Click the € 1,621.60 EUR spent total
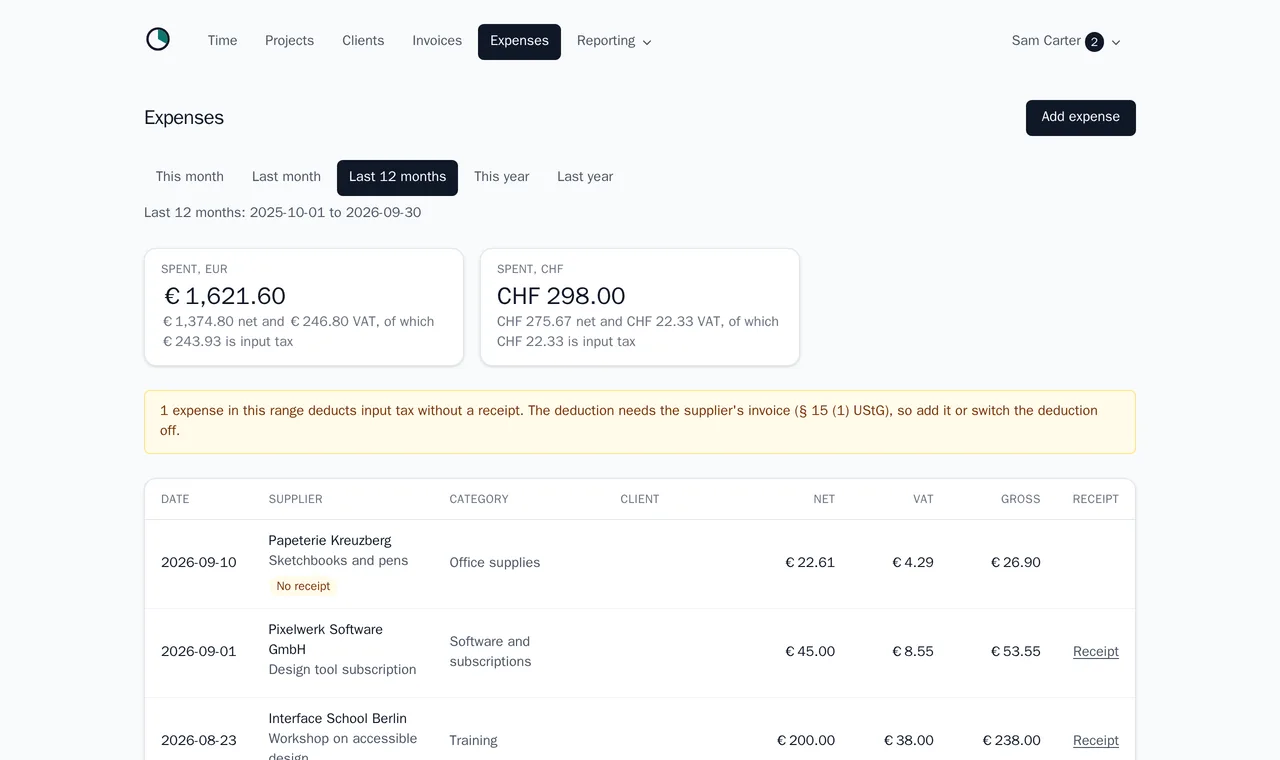 225,296
